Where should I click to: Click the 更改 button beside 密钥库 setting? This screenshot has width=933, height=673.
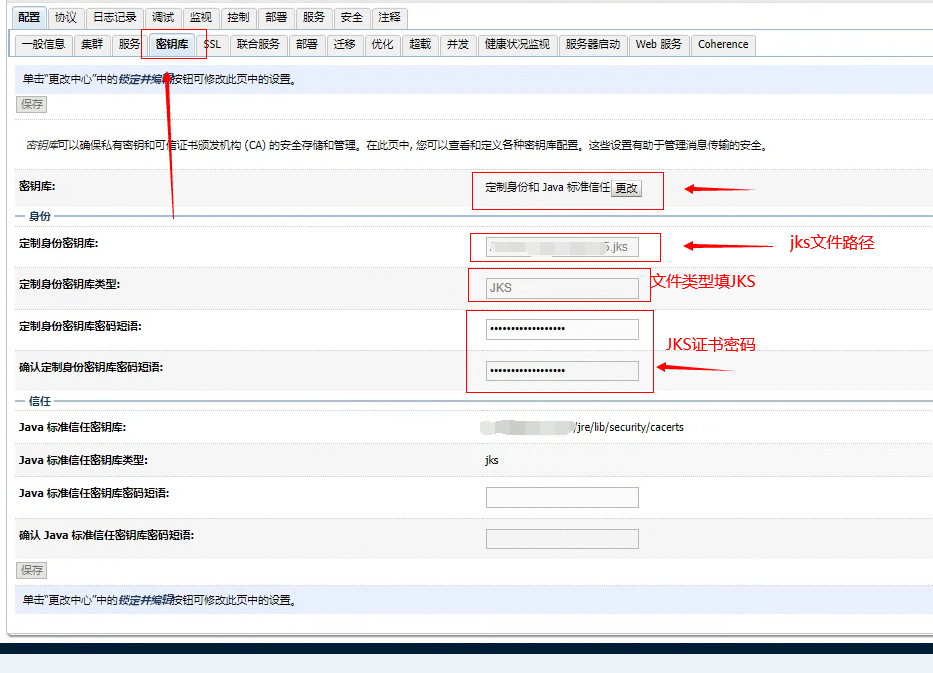click(626, 188)
